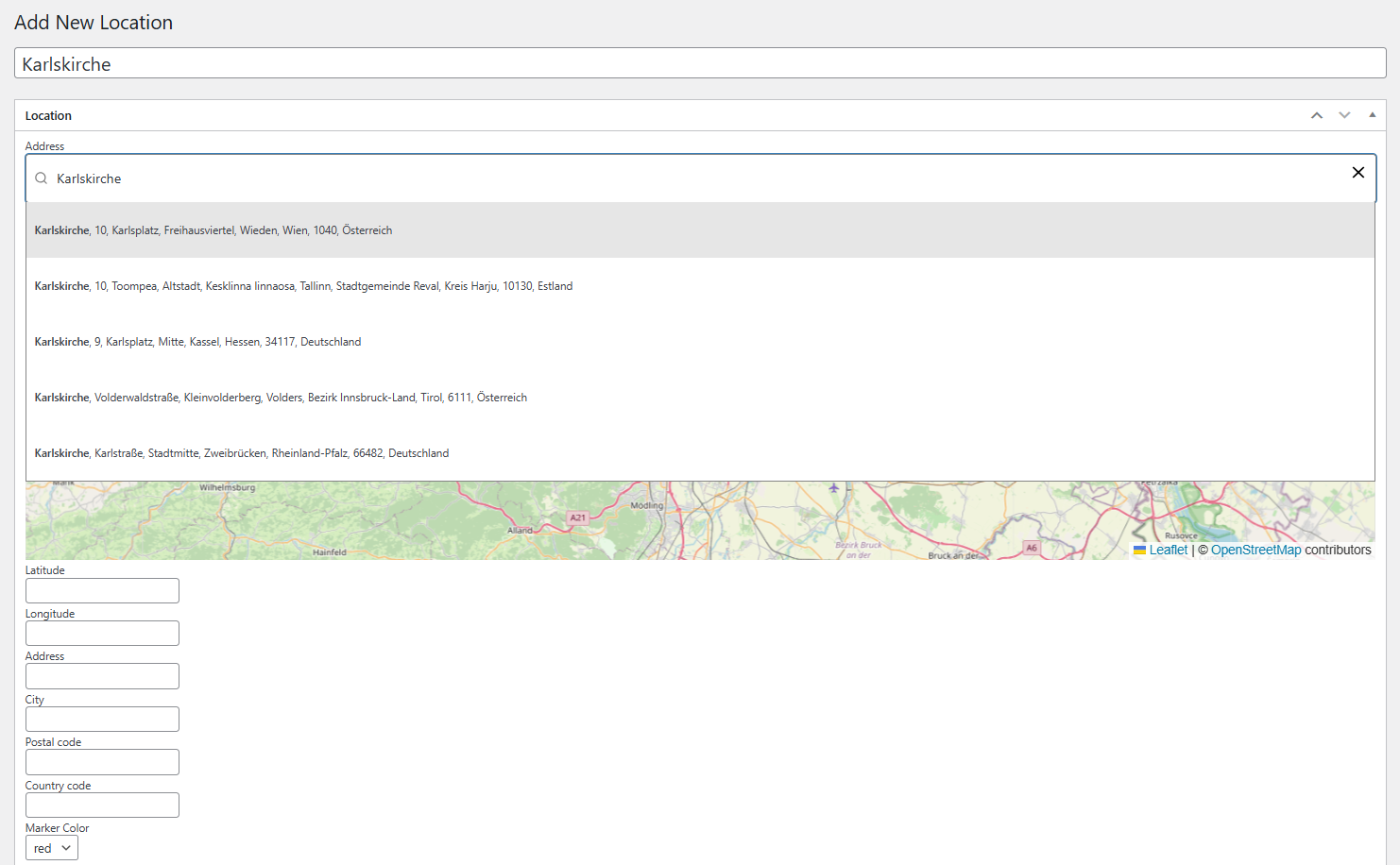Image resolution: width=1400 pixels, height=865 pixels.
Task: Open the OpenStreetMap link
Action: [1255, 550]
